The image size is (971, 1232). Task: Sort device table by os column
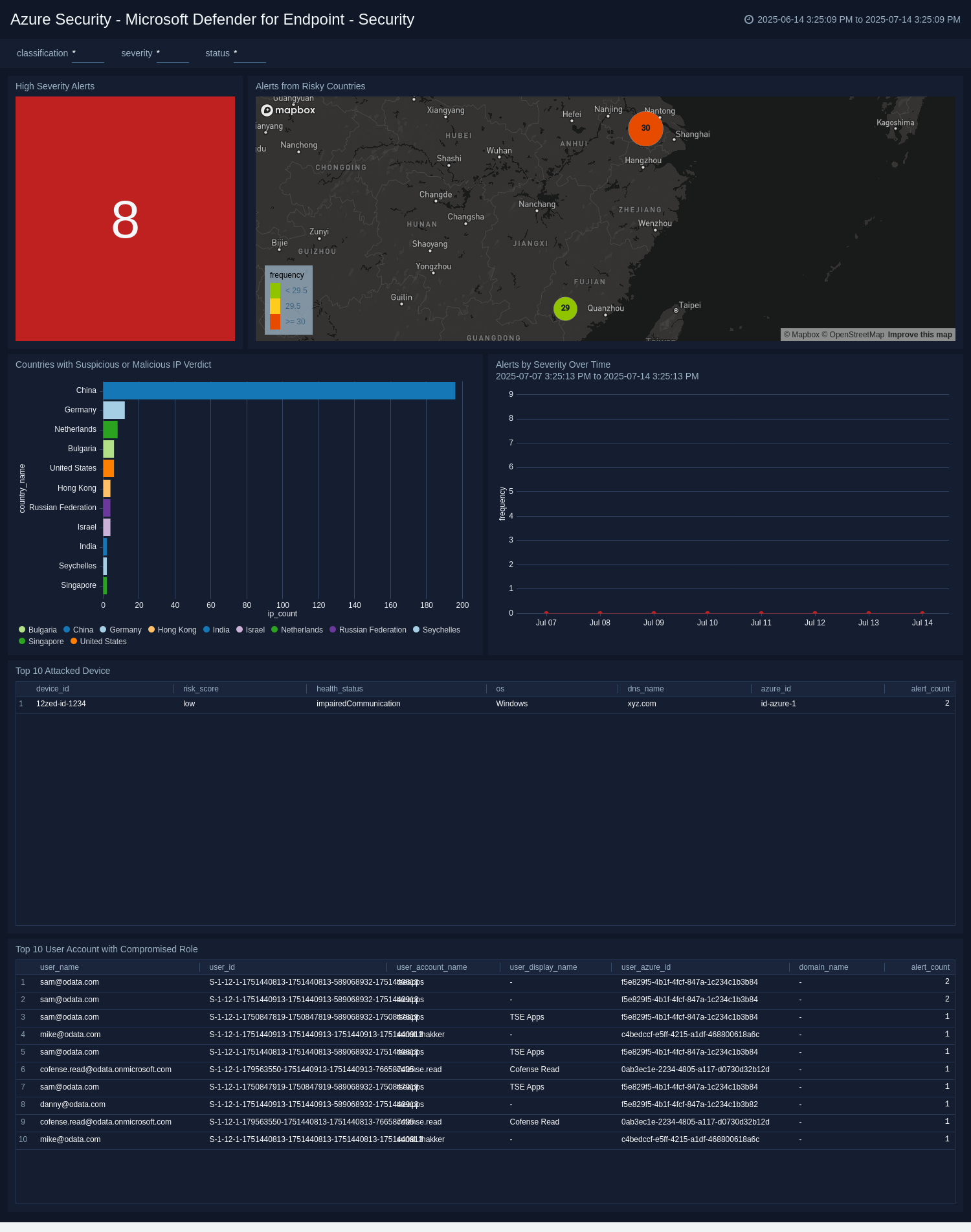[500, 689]
